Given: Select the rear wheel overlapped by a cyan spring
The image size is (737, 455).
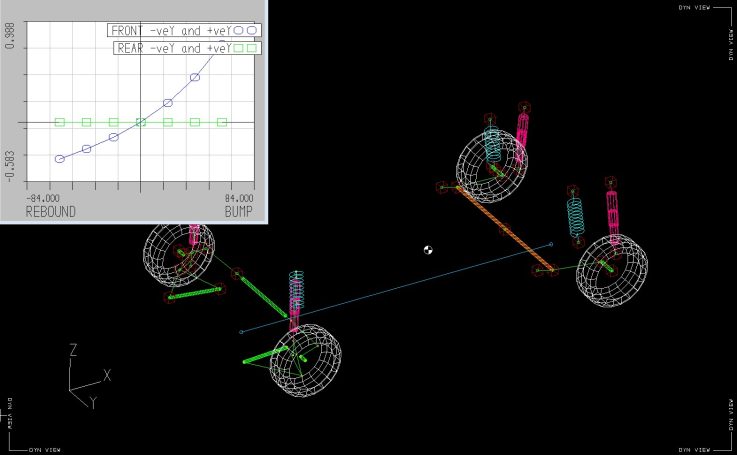Looking at the screenshot, I should [492, 166].
